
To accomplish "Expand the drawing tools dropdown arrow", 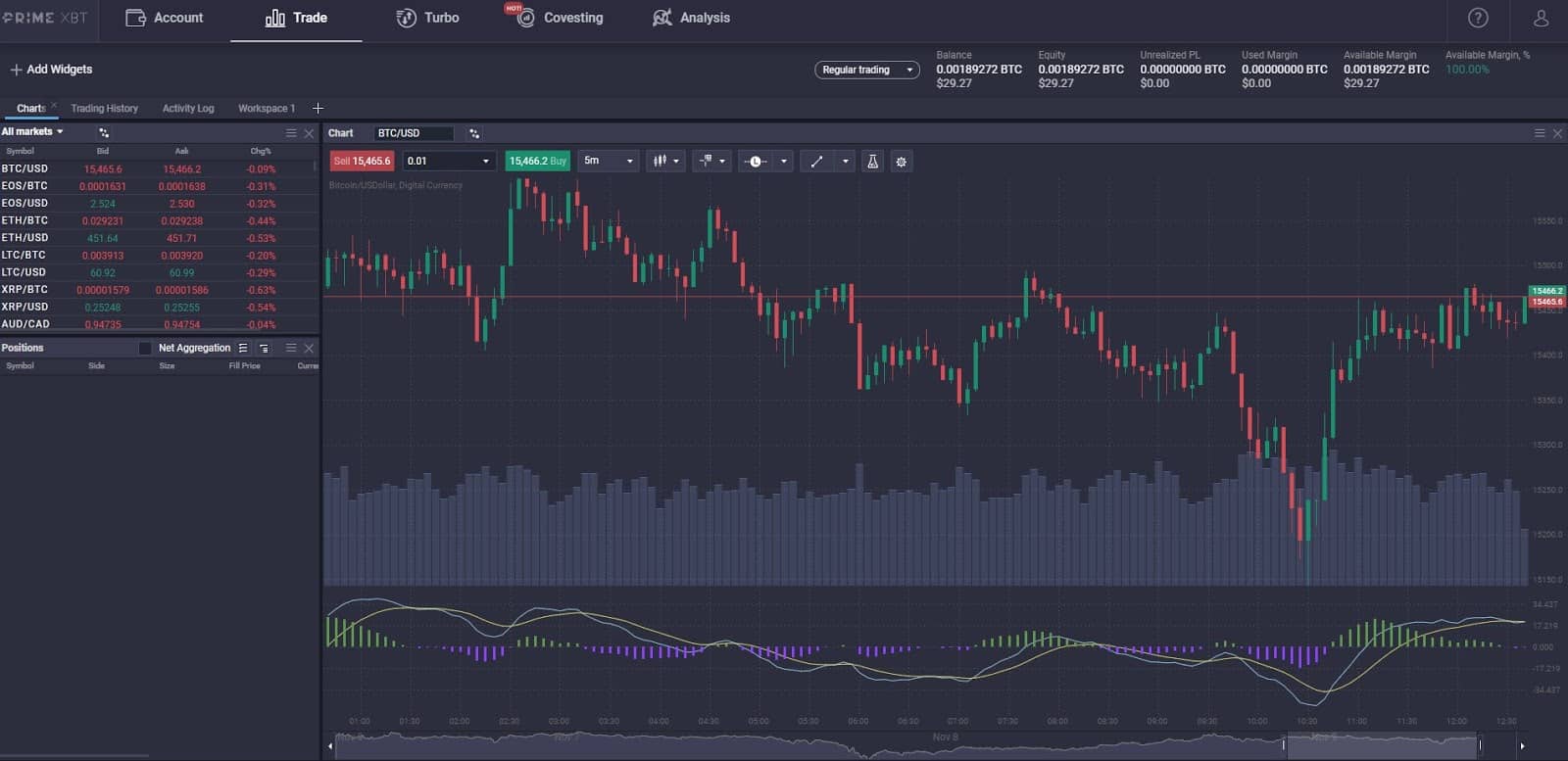I will 845,162.
